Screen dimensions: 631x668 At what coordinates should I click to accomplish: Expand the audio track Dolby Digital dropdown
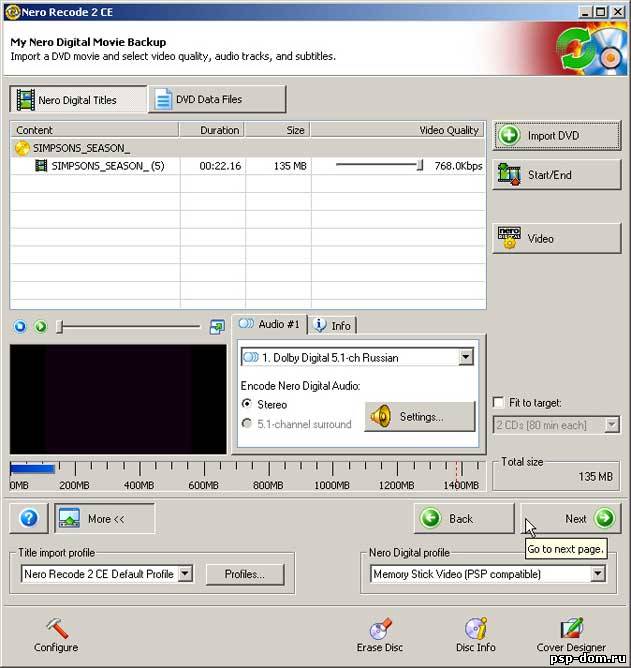pyautogui.click(x=465, y=357)
